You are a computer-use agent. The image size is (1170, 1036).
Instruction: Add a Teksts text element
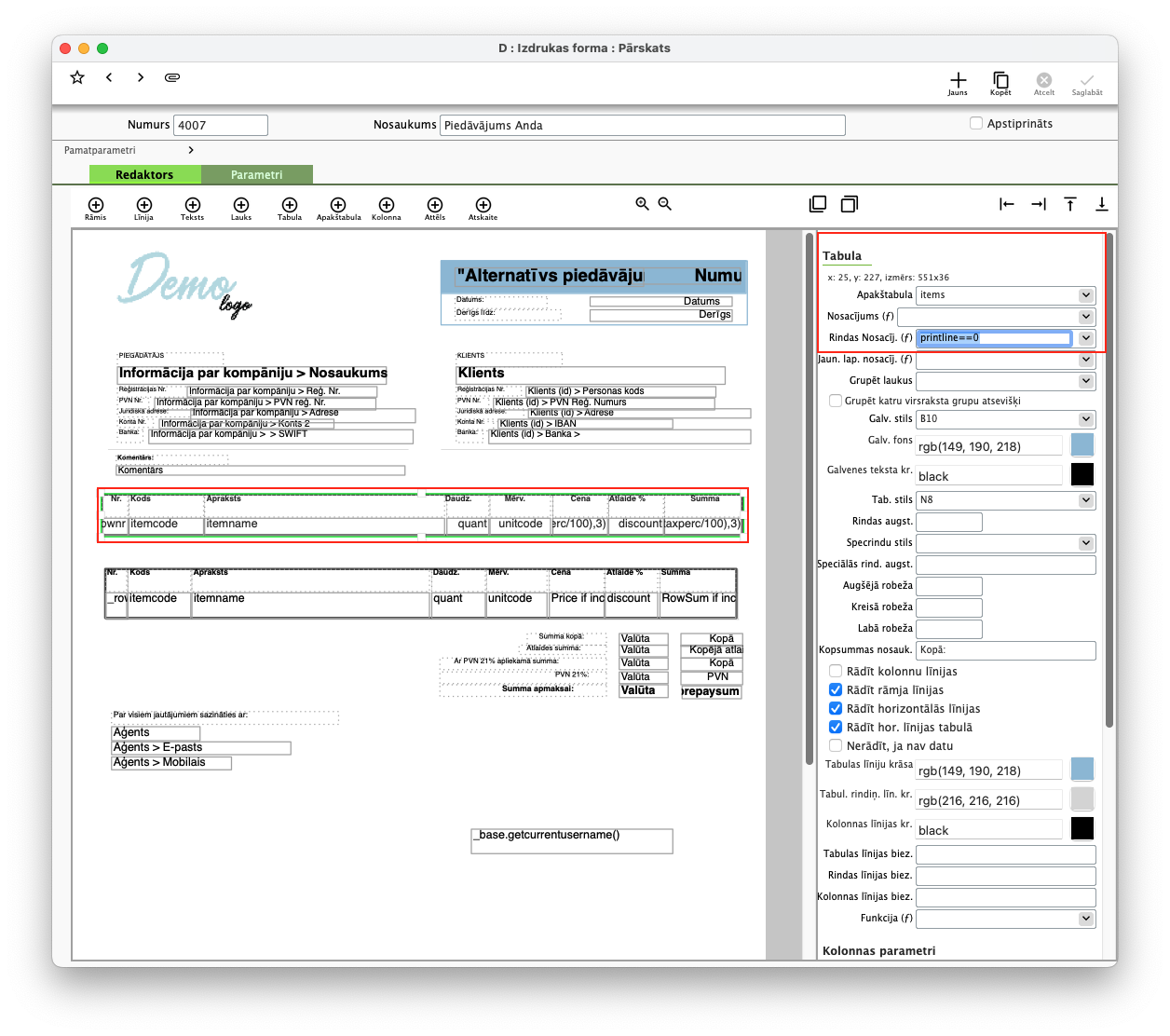click(x=193, y=209)
